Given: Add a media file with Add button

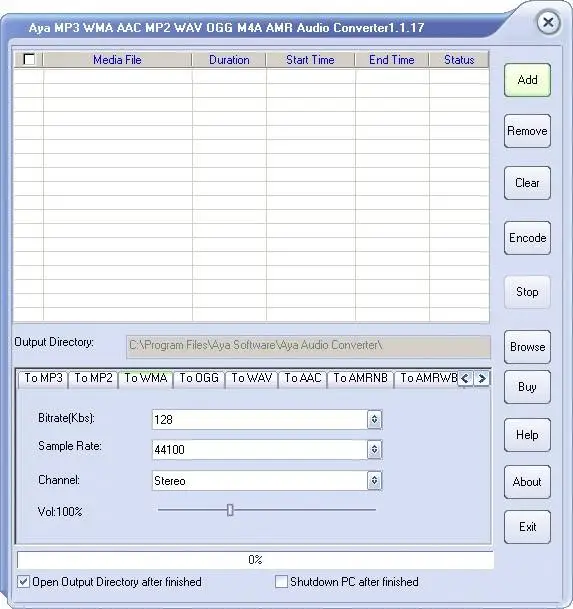Looking at the screenshot, I should click(x=527, y=80).
